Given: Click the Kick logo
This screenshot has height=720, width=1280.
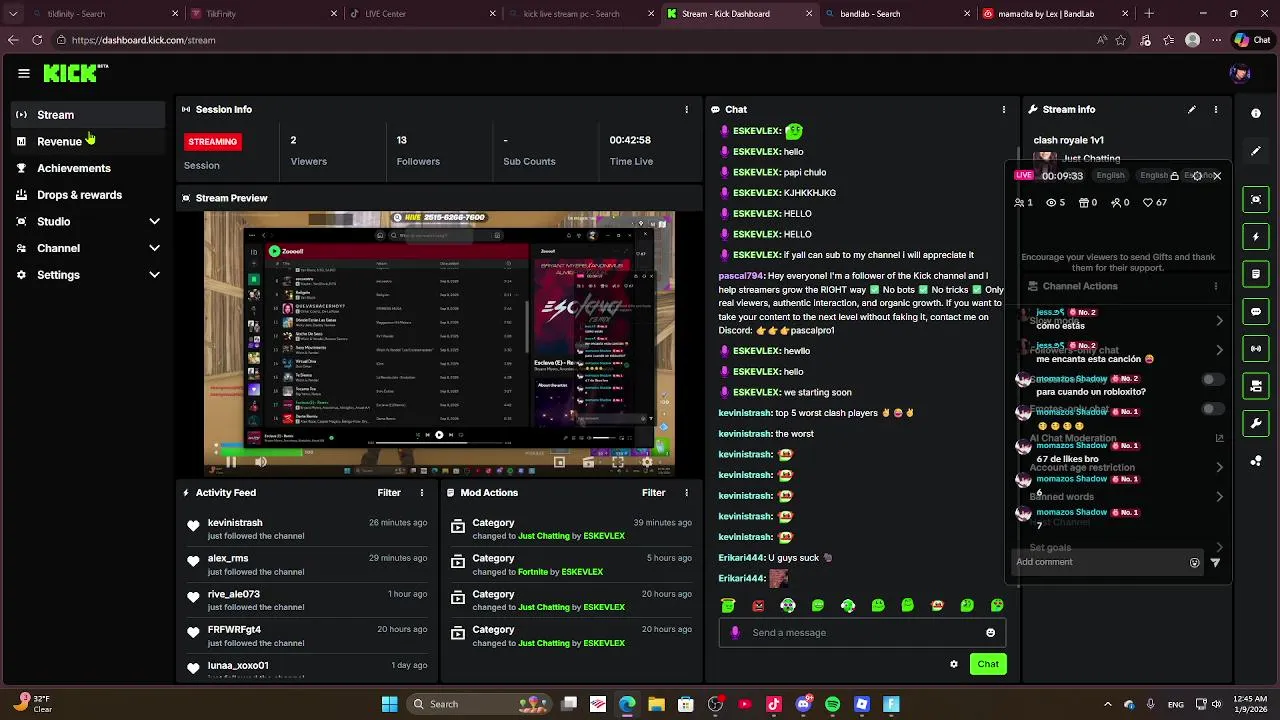Looking at the screenshot, I should coord(75,73).
